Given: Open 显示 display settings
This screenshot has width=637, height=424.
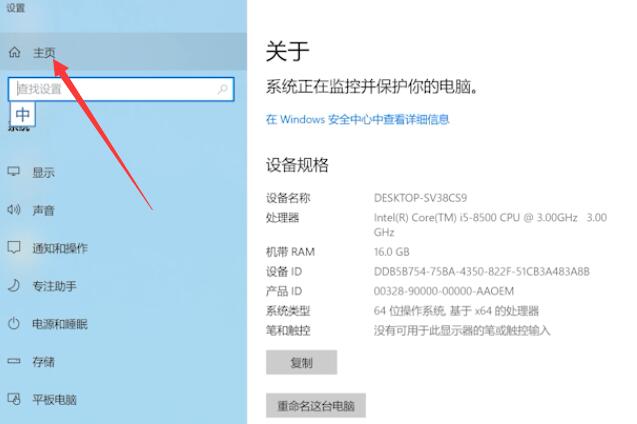Looking at the screenshot, I should [x=43, y=172].
